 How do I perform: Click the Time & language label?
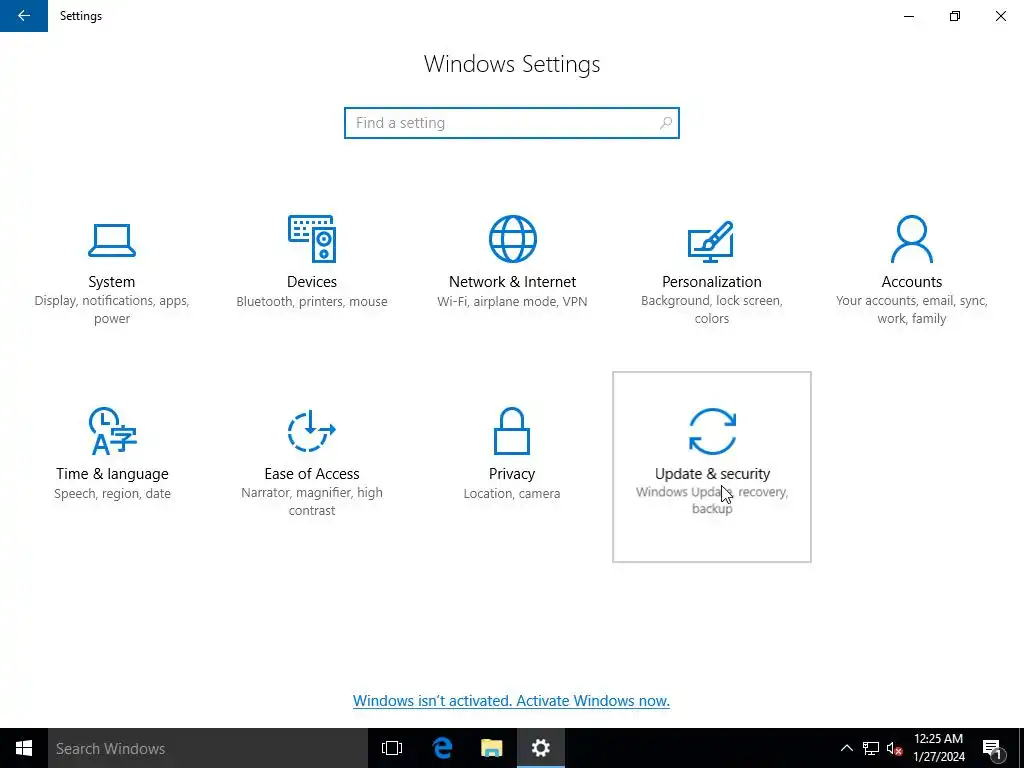point(112,473)
